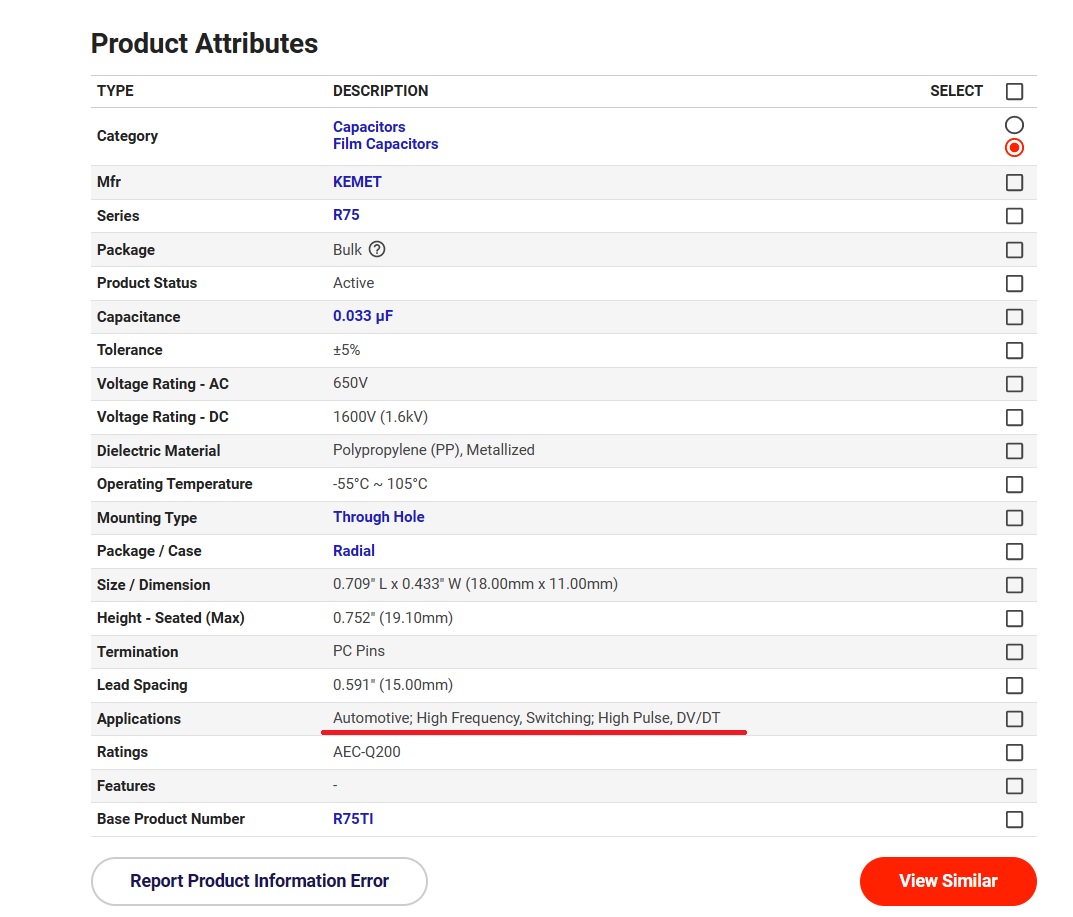Click the help icon next to Bulk
1073x917 pixels.
377,249
